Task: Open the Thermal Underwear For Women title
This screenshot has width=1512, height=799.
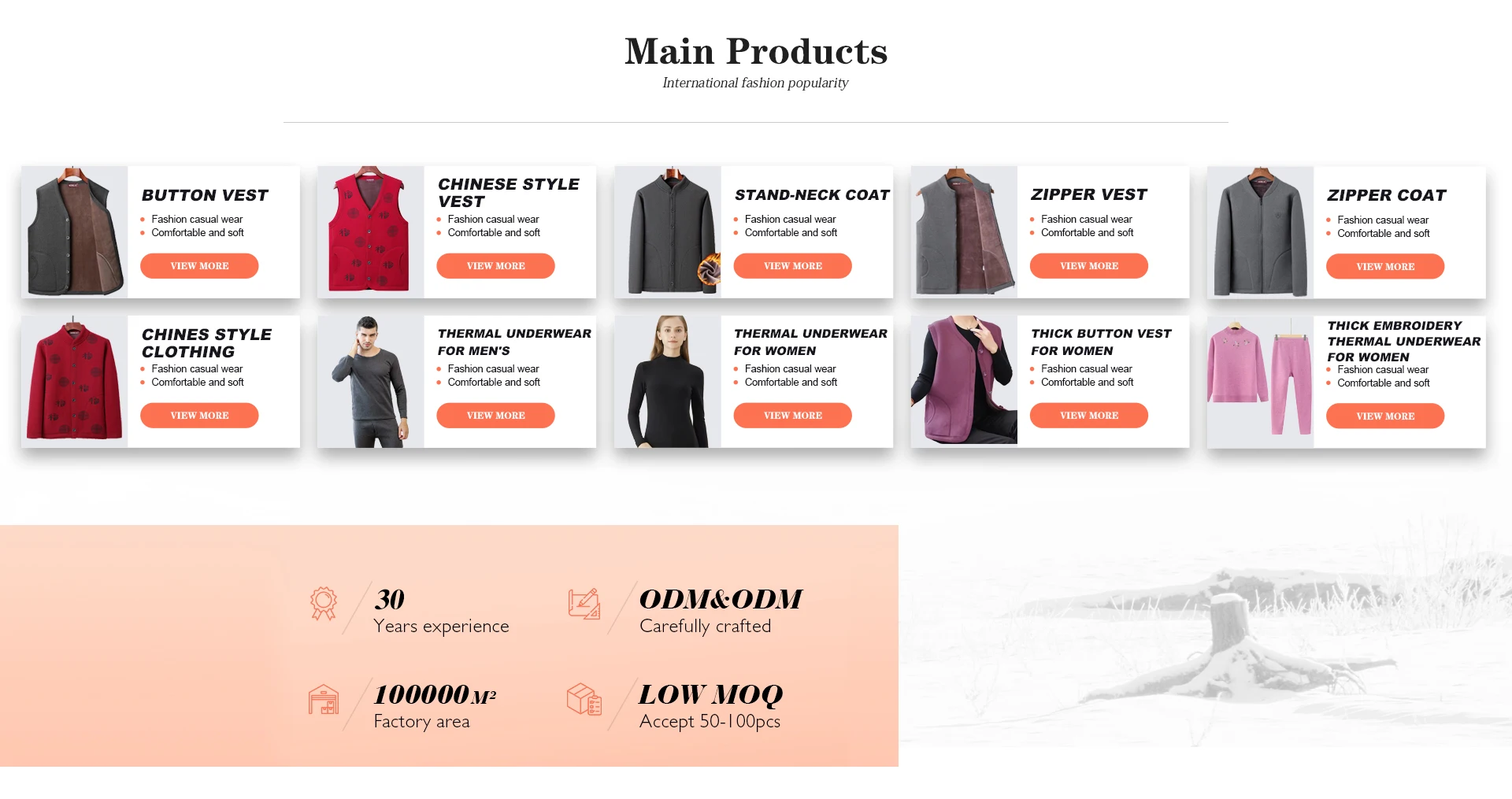Action: click(x=810, y=342)
